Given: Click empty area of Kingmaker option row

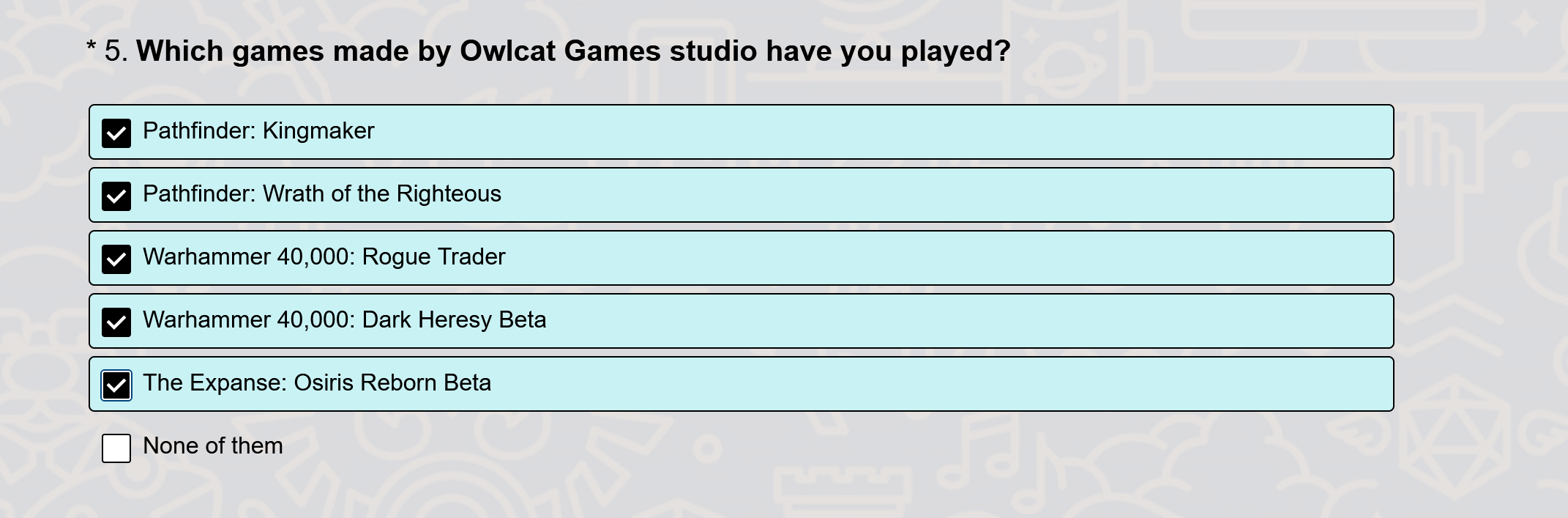Looking at the screenshot, I should tap(878, 132).
